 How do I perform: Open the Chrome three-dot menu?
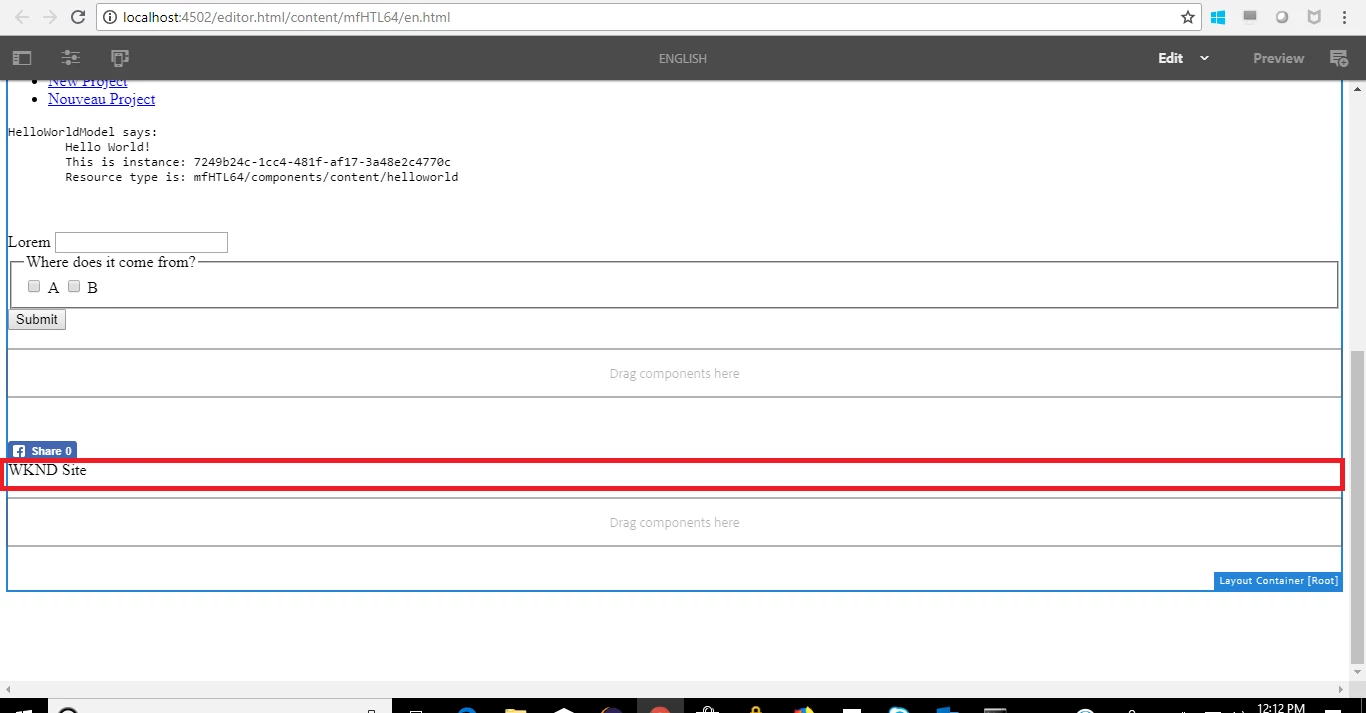pyautogui.click(x=1346, y=17)
